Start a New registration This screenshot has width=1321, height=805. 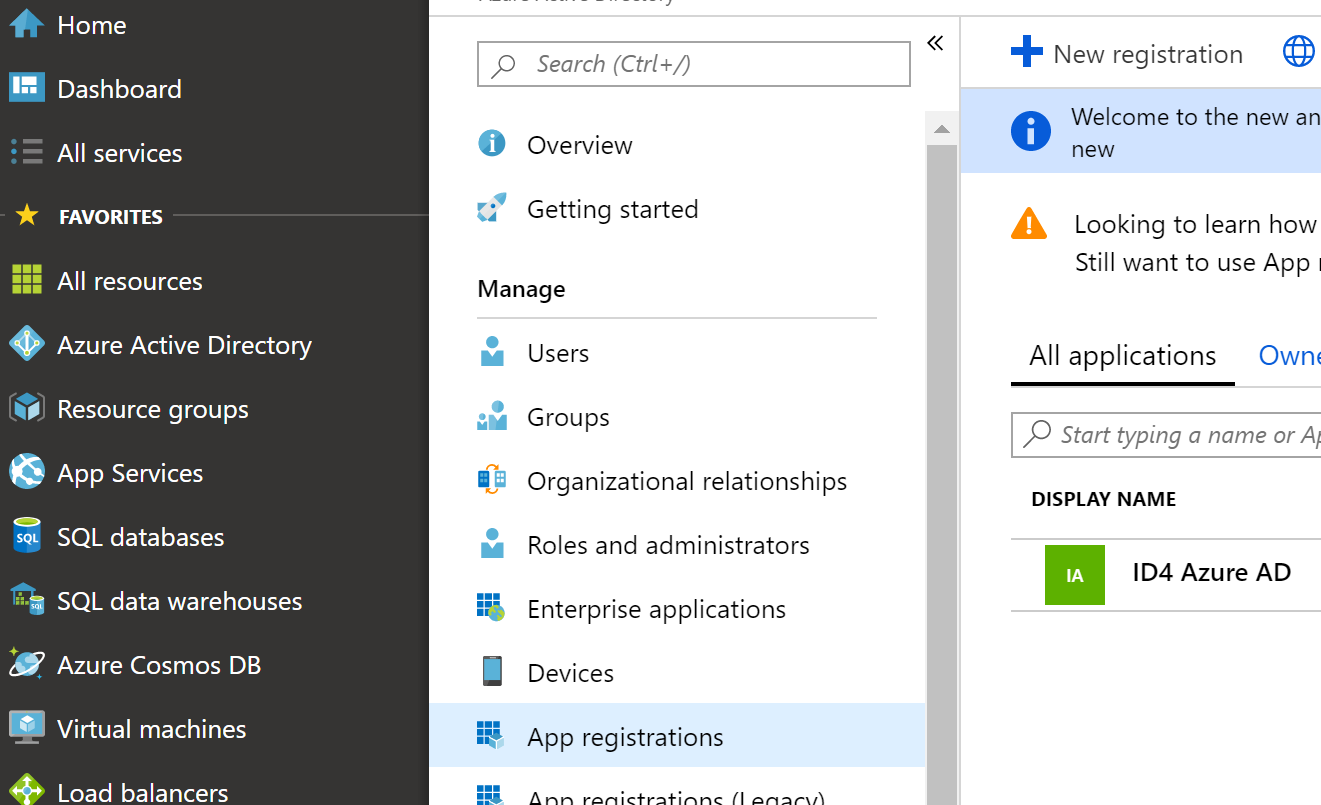point(1128,54)
